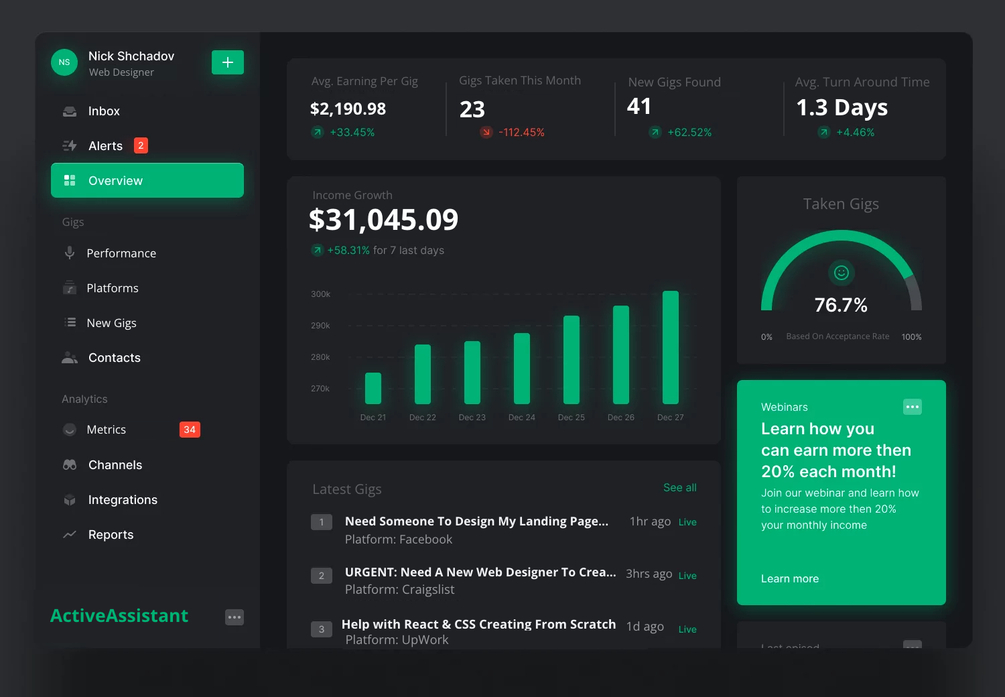This screenshot has width=1005, height=697.
Task: Click the ActiveAssistant logo
Action: pos(119,616)
